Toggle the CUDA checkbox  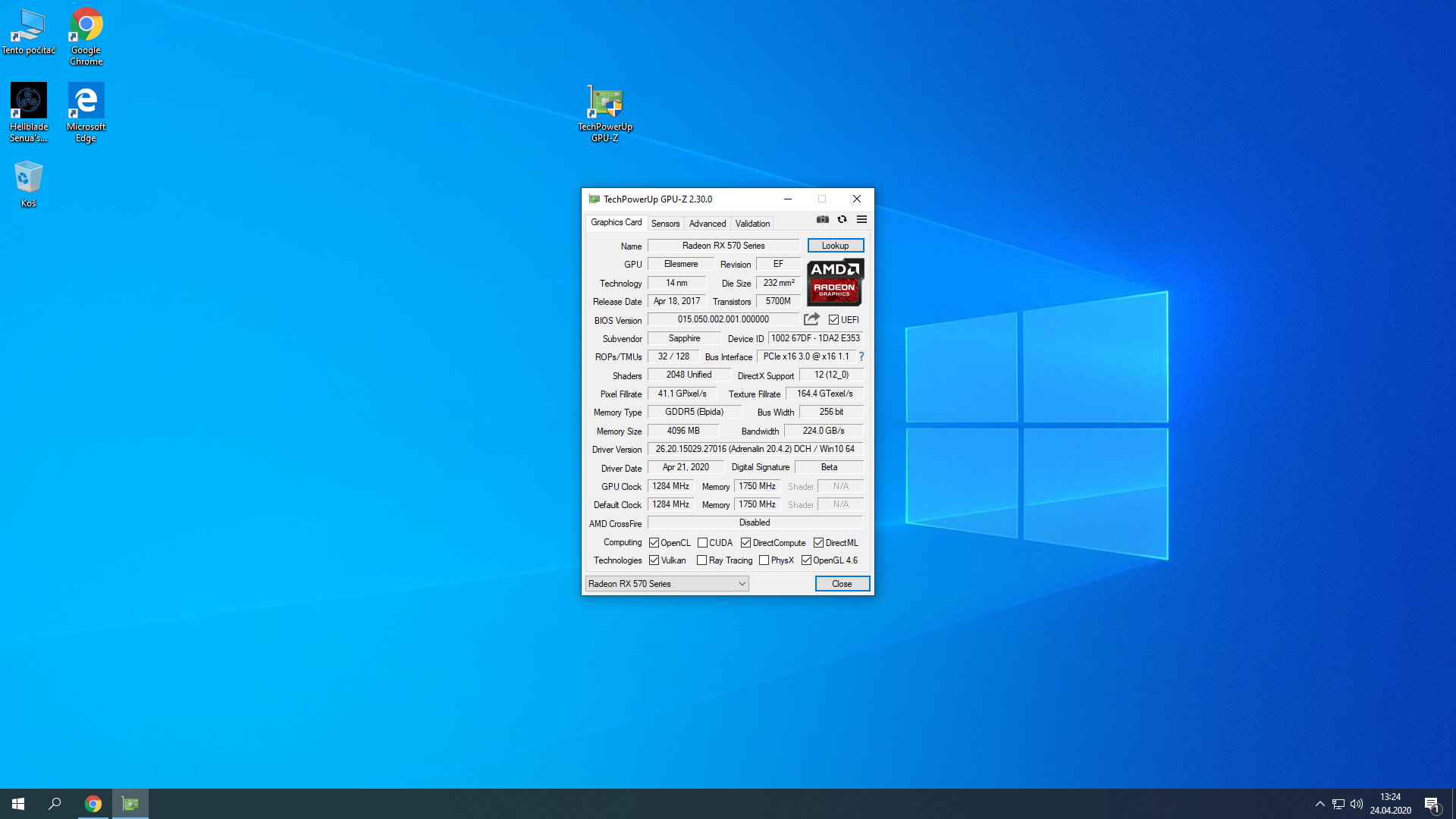(702, 543)
